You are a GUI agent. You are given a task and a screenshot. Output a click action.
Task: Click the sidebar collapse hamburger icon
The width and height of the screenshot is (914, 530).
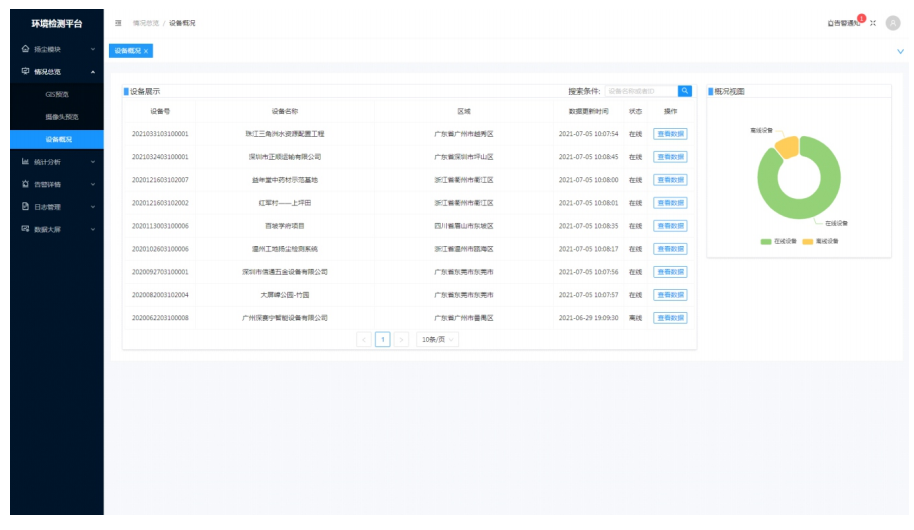pos(119,23)
